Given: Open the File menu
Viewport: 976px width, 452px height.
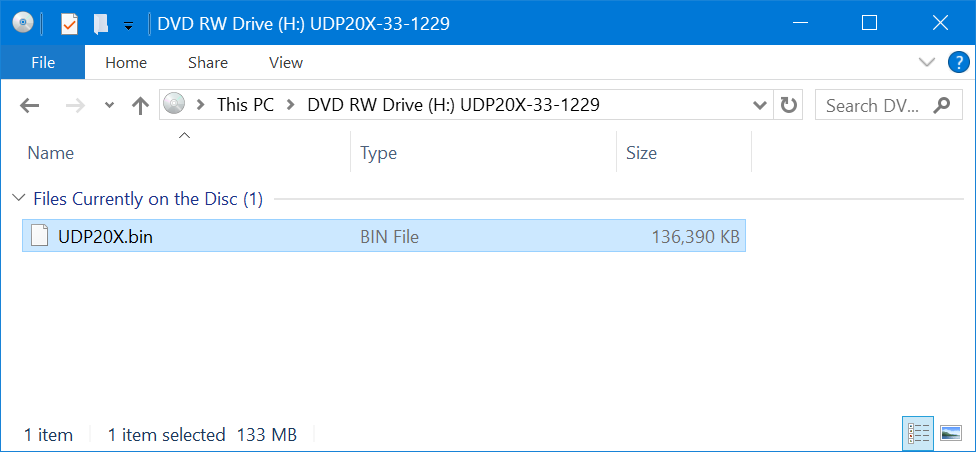Looking at the screenshot, I should [x=43, y=62].
